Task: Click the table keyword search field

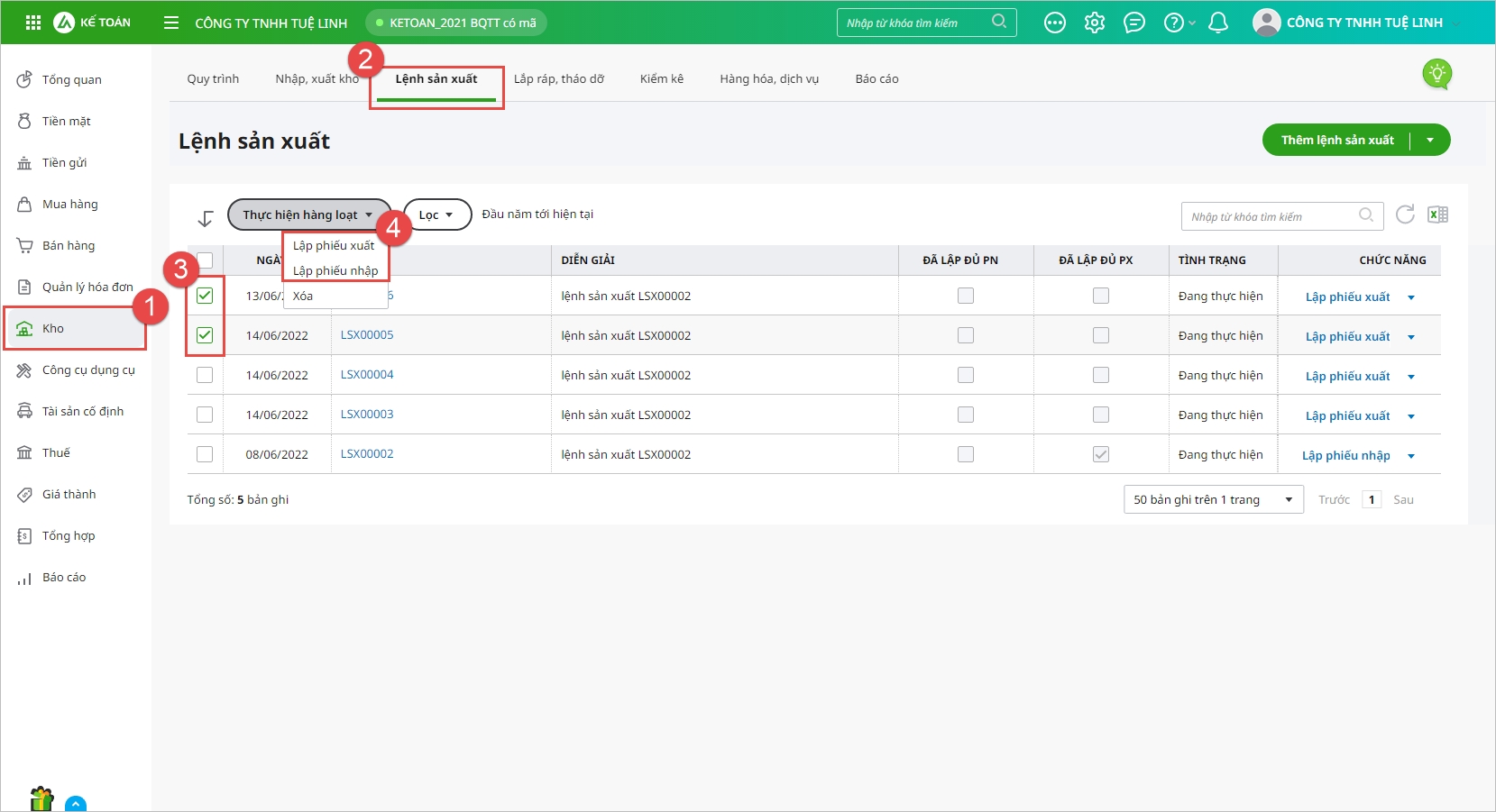Action: (1271, 216)
